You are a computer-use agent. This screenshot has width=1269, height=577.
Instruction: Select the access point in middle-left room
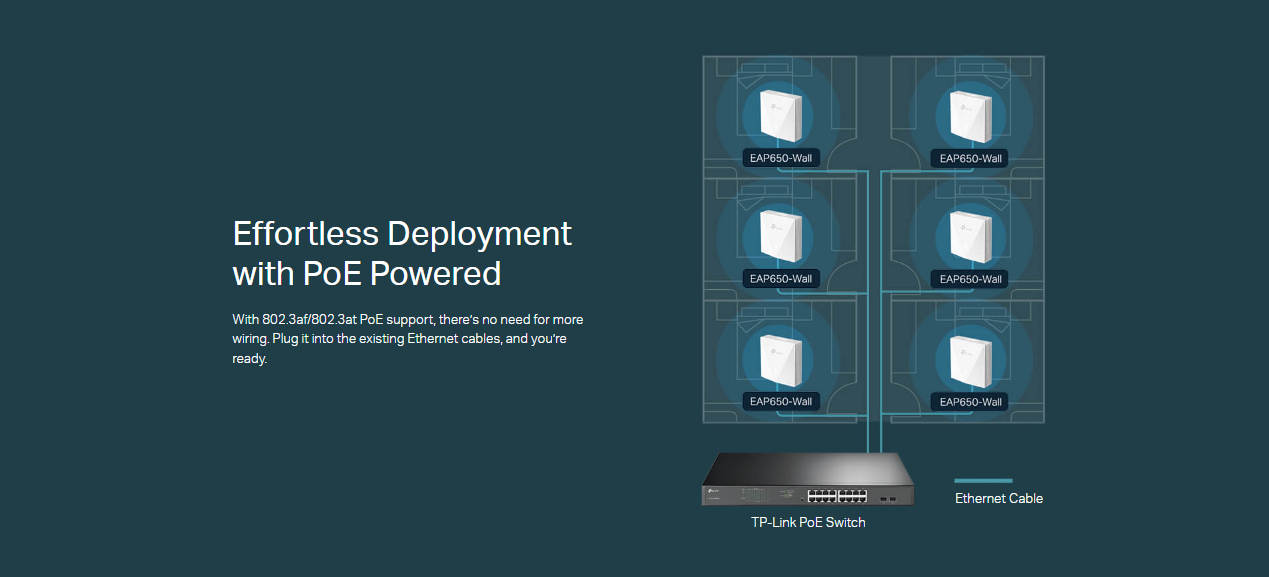coord(780,235)
